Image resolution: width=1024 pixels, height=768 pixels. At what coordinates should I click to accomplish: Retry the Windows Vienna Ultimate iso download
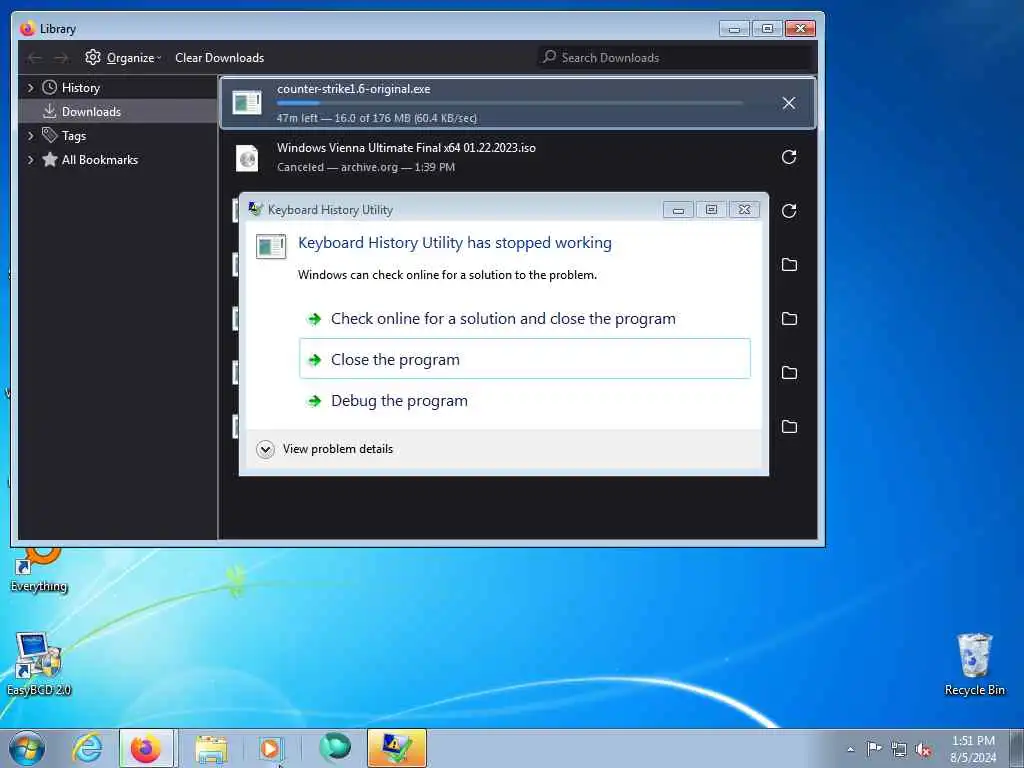789,157
